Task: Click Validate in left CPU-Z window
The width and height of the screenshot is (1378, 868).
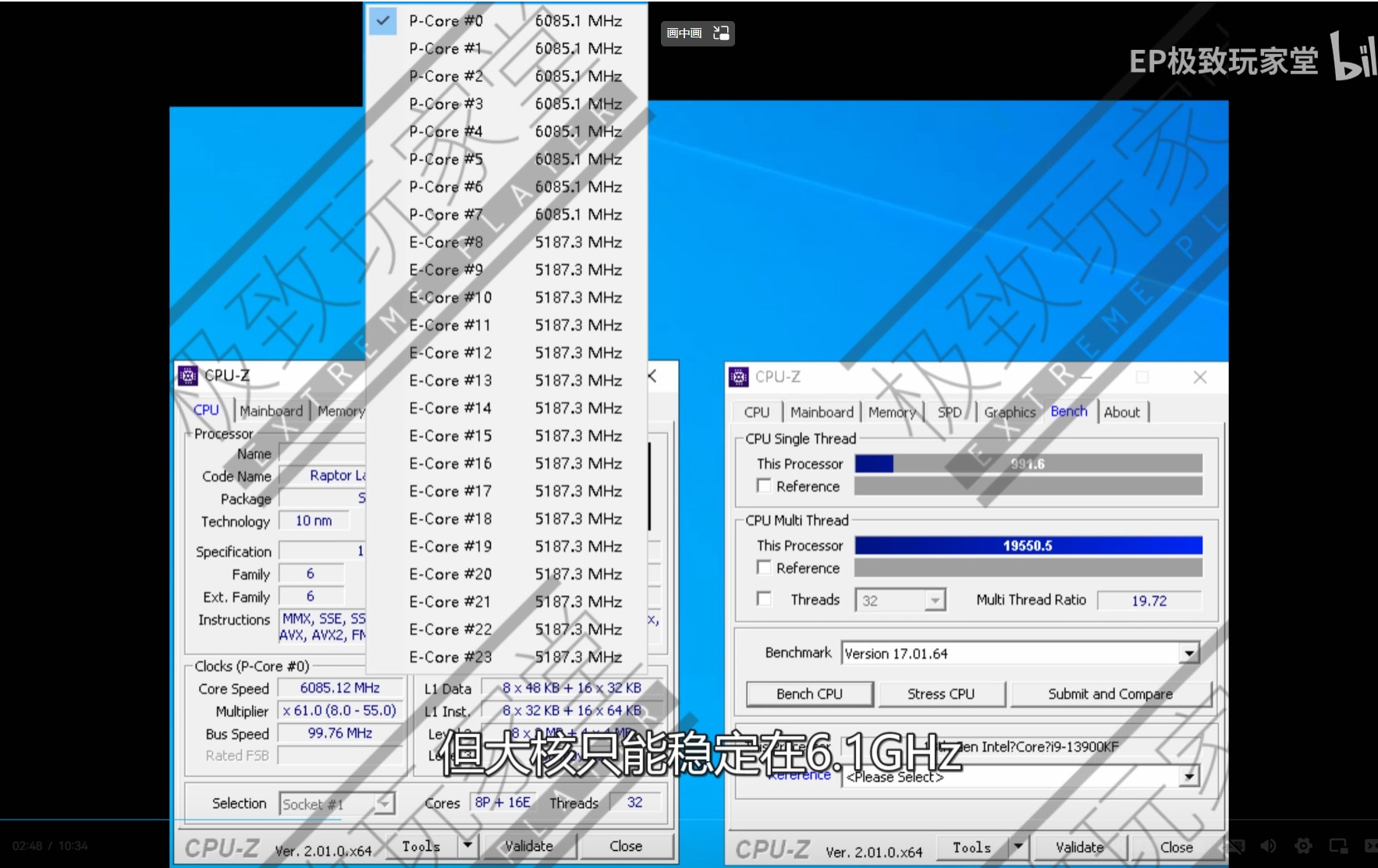Action: tap(529, 846)
